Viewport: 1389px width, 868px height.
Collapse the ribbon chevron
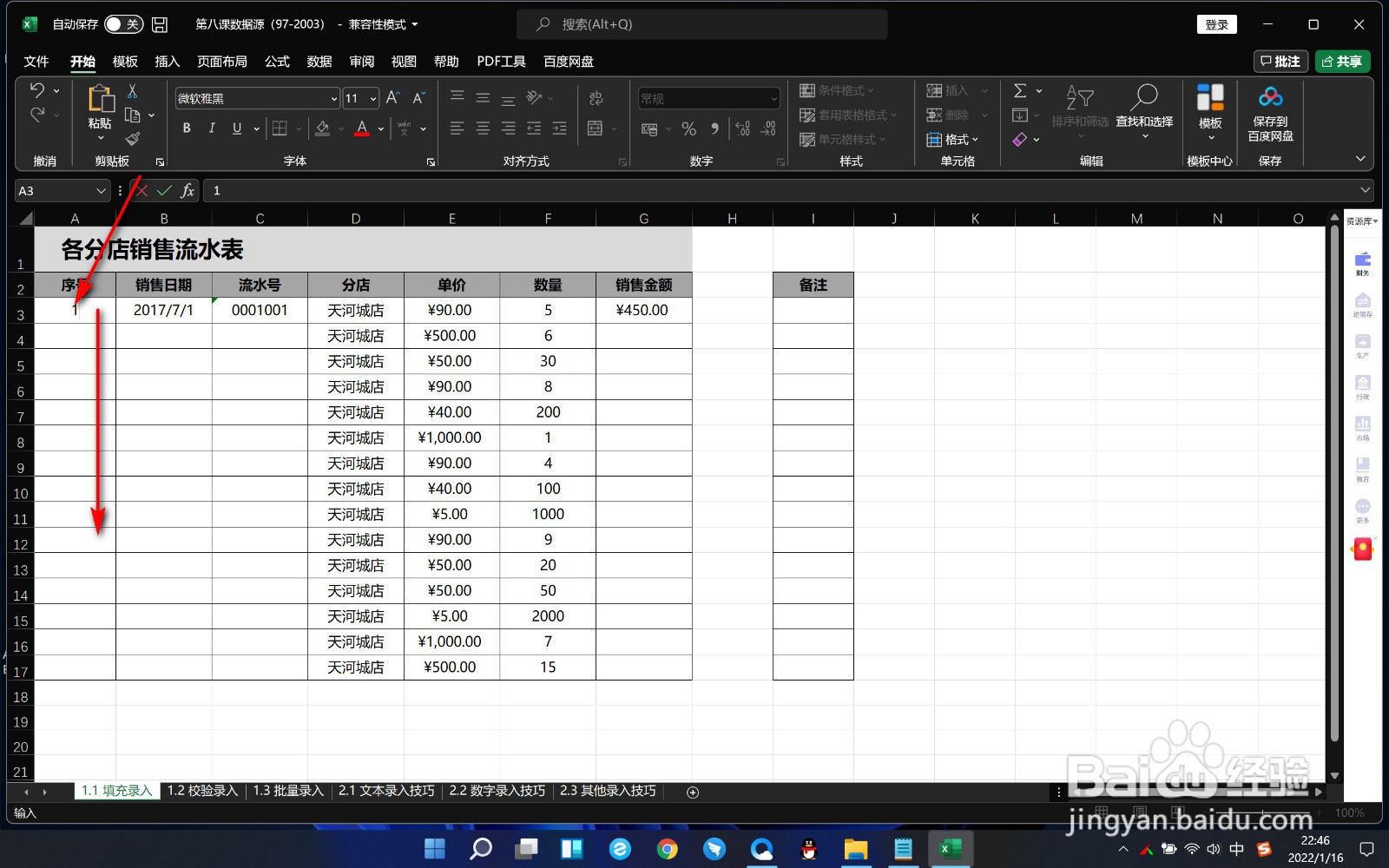coord(1360,159)
